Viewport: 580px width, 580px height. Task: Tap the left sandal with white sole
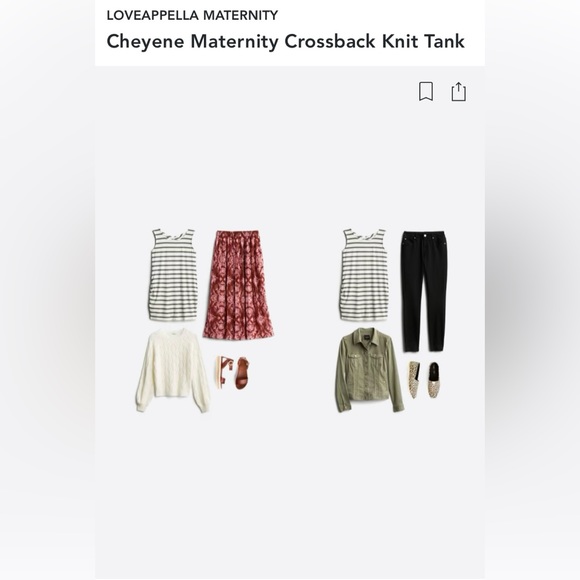point(224,372)
